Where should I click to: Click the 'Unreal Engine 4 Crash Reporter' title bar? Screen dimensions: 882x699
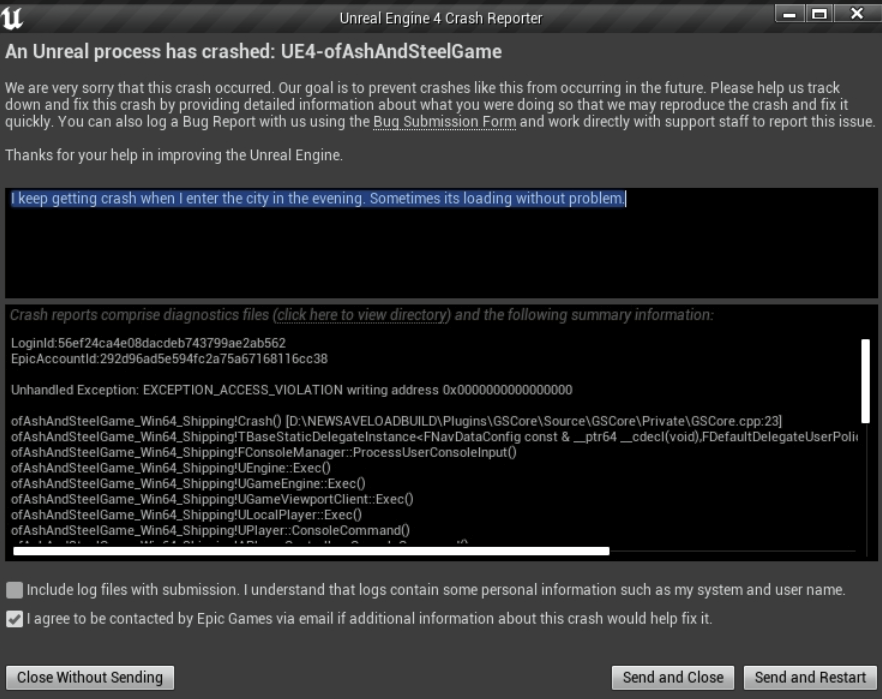(440, 17)
